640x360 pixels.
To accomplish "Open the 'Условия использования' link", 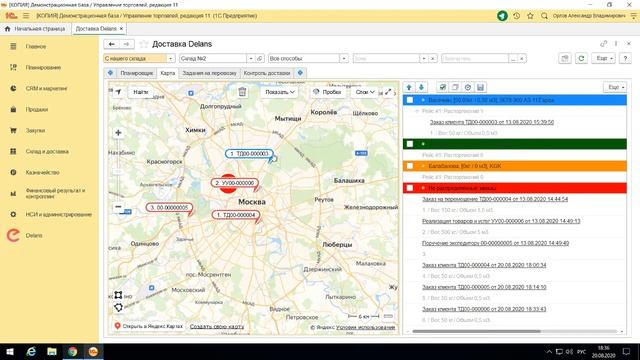I will point(366,327).
